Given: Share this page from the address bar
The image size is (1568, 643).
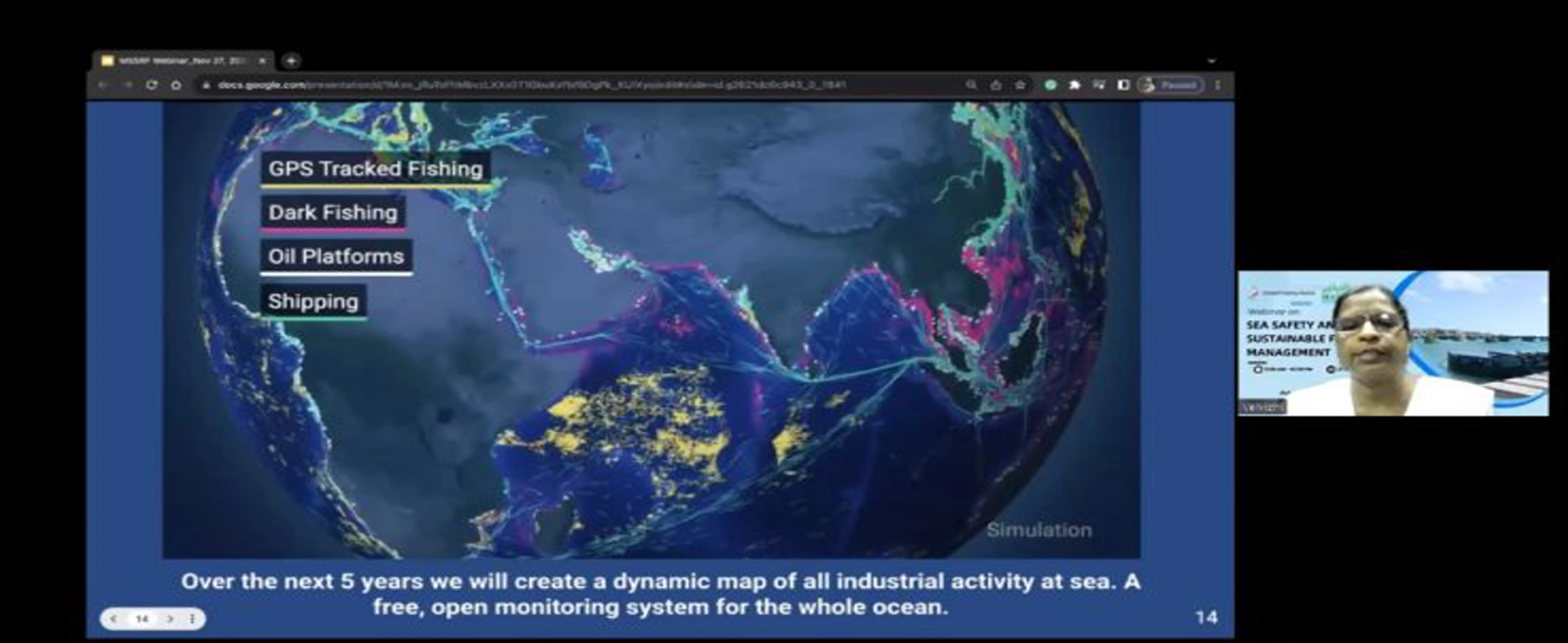Looking at the screenshot, I should tap(996, 85).
